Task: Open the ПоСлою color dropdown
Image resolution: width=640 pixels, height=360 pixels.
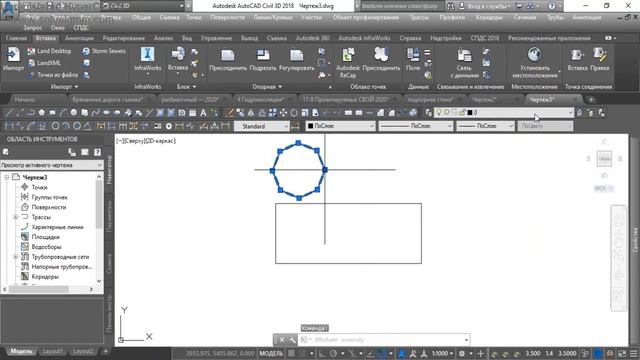Action: (340, 127)
